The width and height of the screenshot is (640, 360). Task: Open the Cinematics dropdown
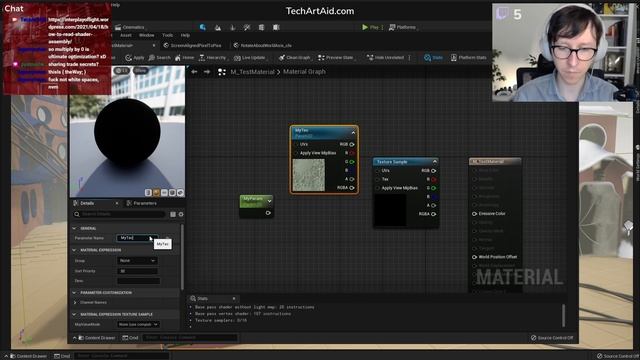[130, 27]
